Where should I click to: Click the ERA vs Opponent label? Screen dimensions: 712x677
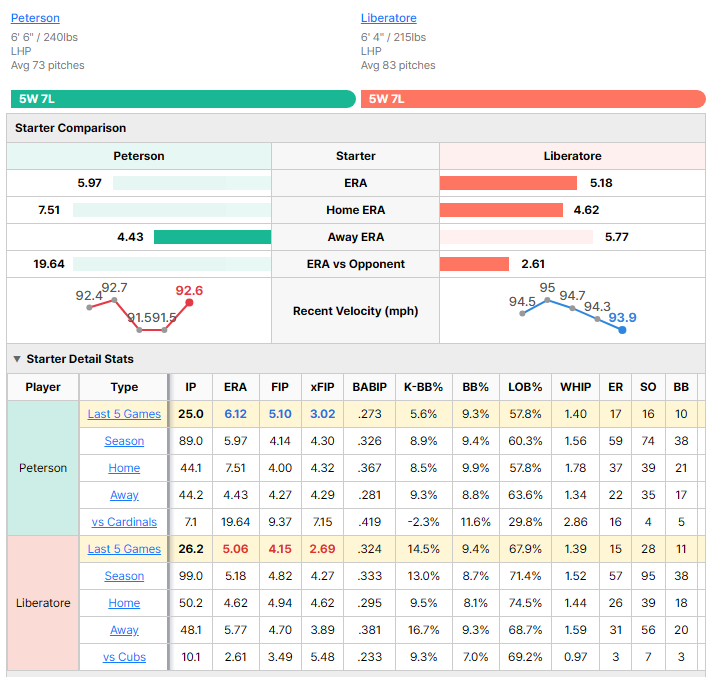point(356,264)
